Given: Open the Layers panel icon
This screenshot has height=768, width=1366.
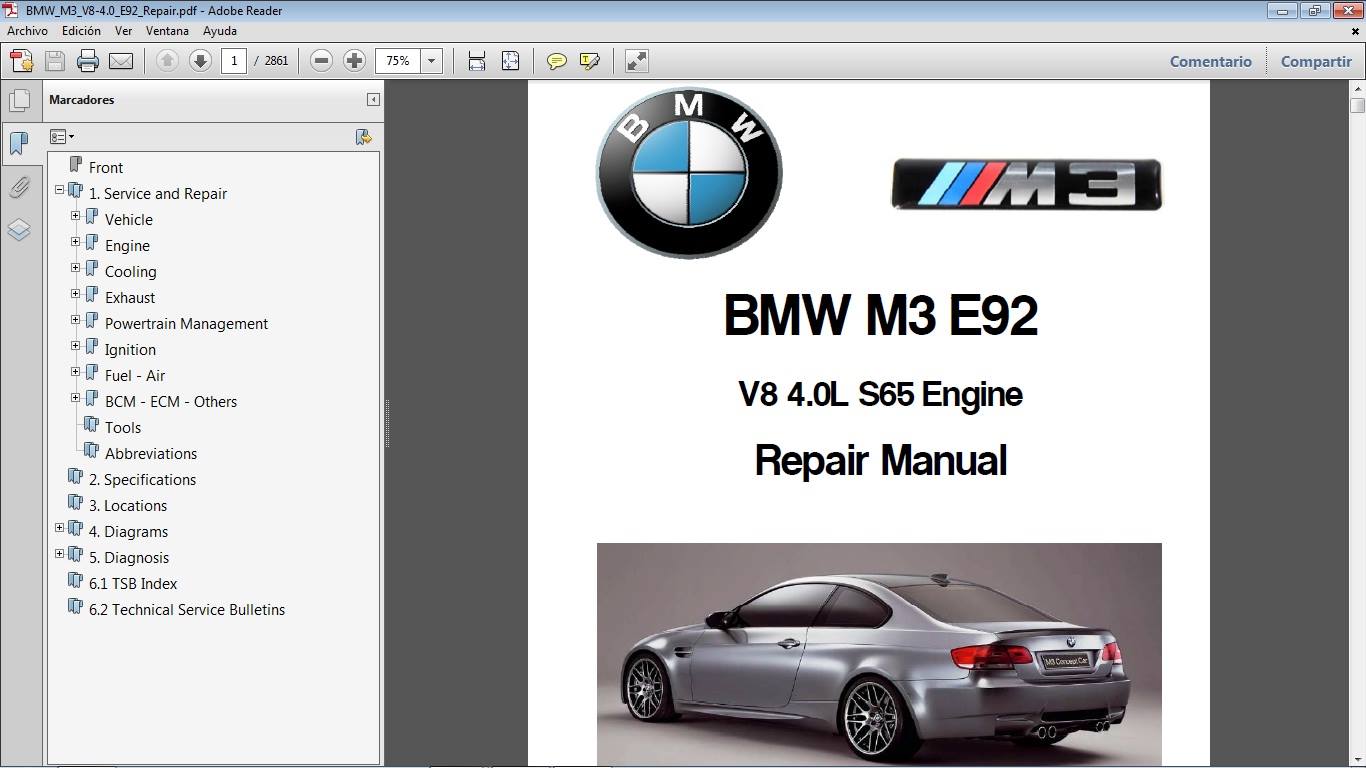Looking at the screenshot, I should [x=19, y=230].
